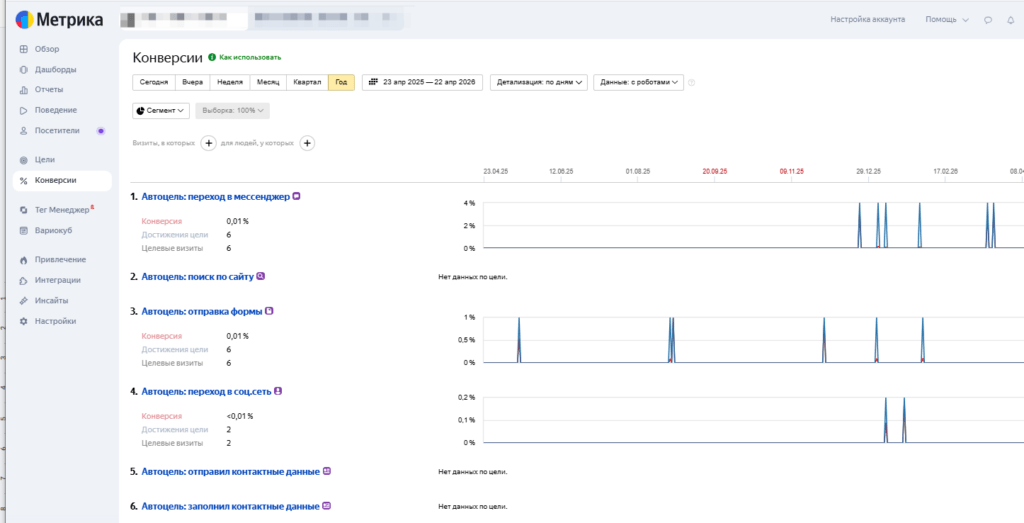Screen dimensions: 1024x523
Task: Click the Интеграции puzzle icon
Action: point(24,281)
